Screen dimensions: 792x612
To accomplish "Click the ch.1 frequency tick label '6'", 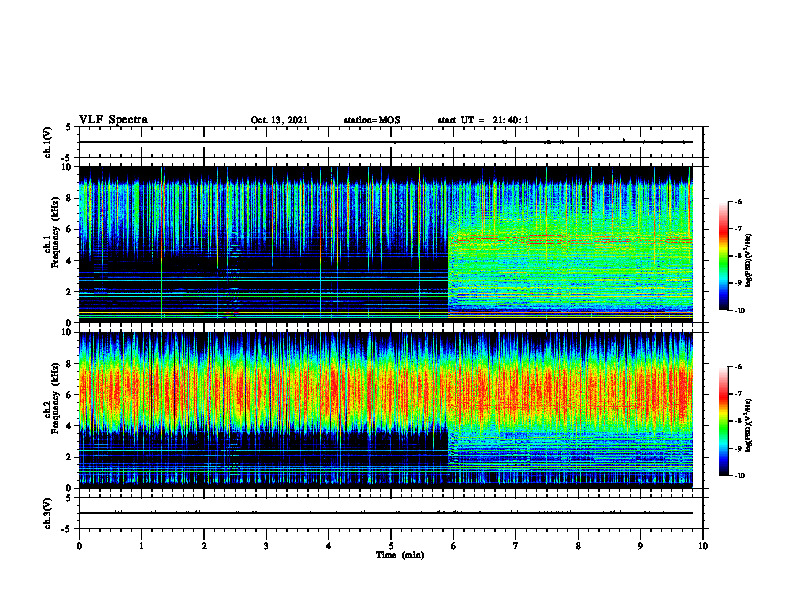I will (70, 229).
